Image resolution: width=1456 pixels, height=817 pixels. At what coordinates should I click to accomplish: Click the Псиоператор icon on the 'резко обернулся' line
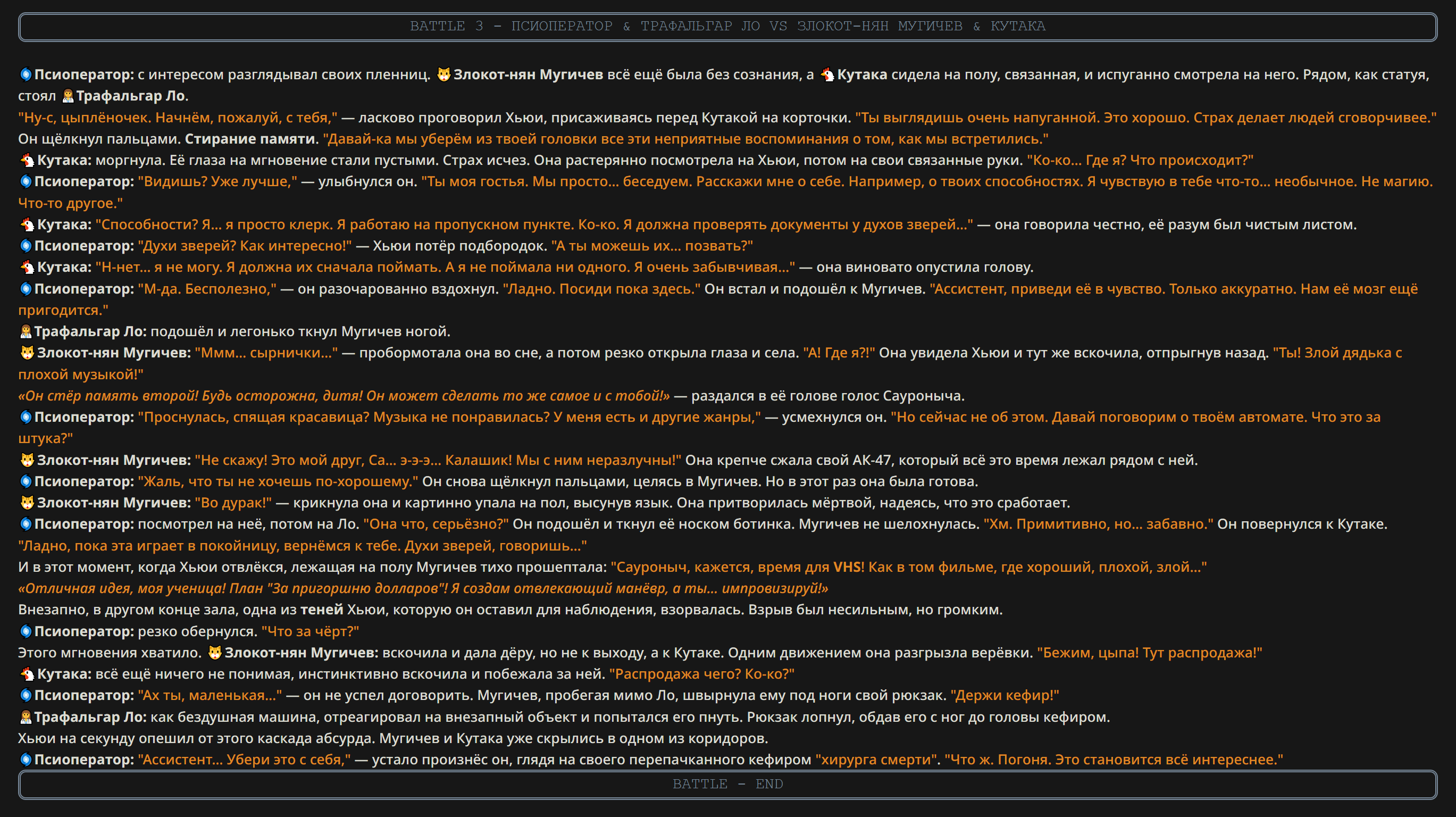[x=26, y=631]
